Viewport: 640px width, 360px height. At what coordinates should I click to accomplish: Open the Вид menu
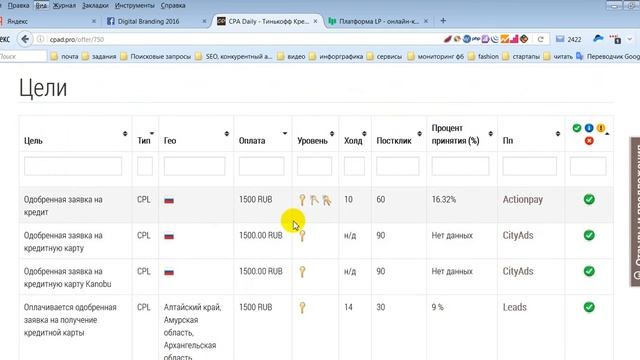coord(41,5)
